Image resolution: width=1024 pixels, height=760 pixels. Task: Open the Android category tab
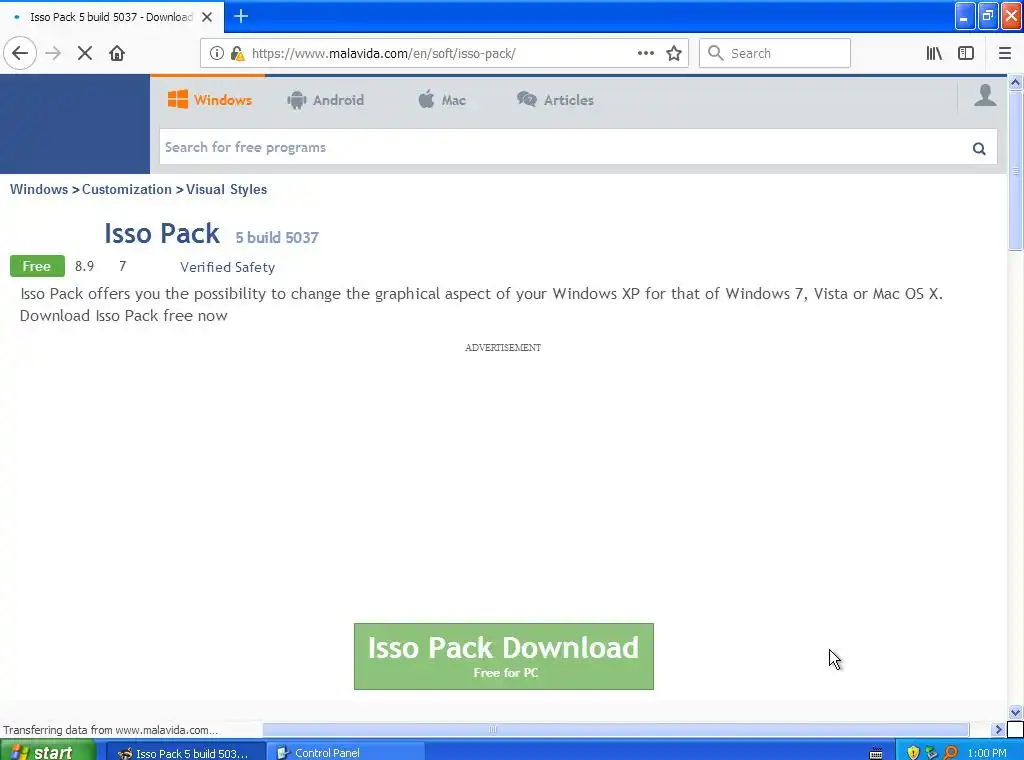[x=325, y=100]
